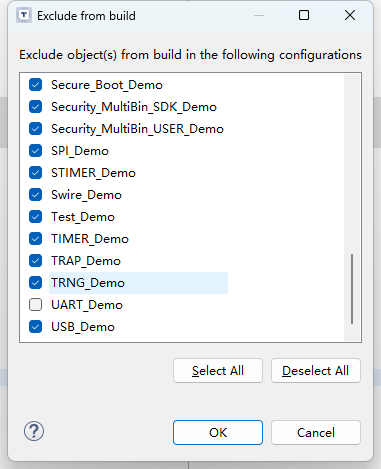Toggle the TIMER_Demo checkbox
Viewport: 381px width, 469px height.
pos(35,239)
